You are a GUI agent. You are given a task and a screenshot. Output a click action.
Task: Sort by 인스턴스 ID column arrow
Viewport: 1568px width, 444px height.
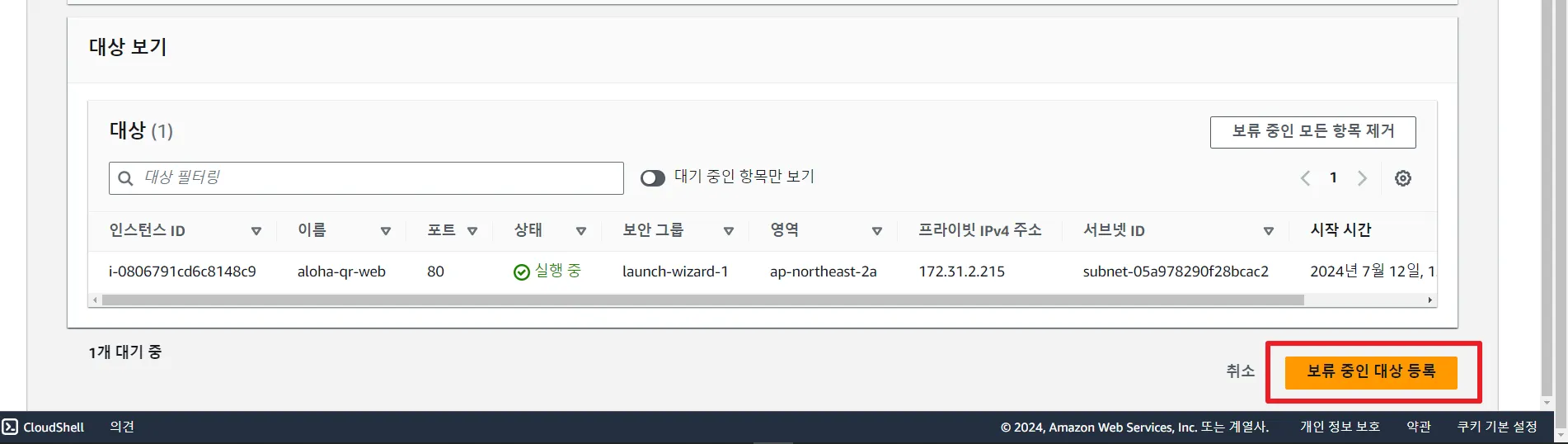pos(256,231)
